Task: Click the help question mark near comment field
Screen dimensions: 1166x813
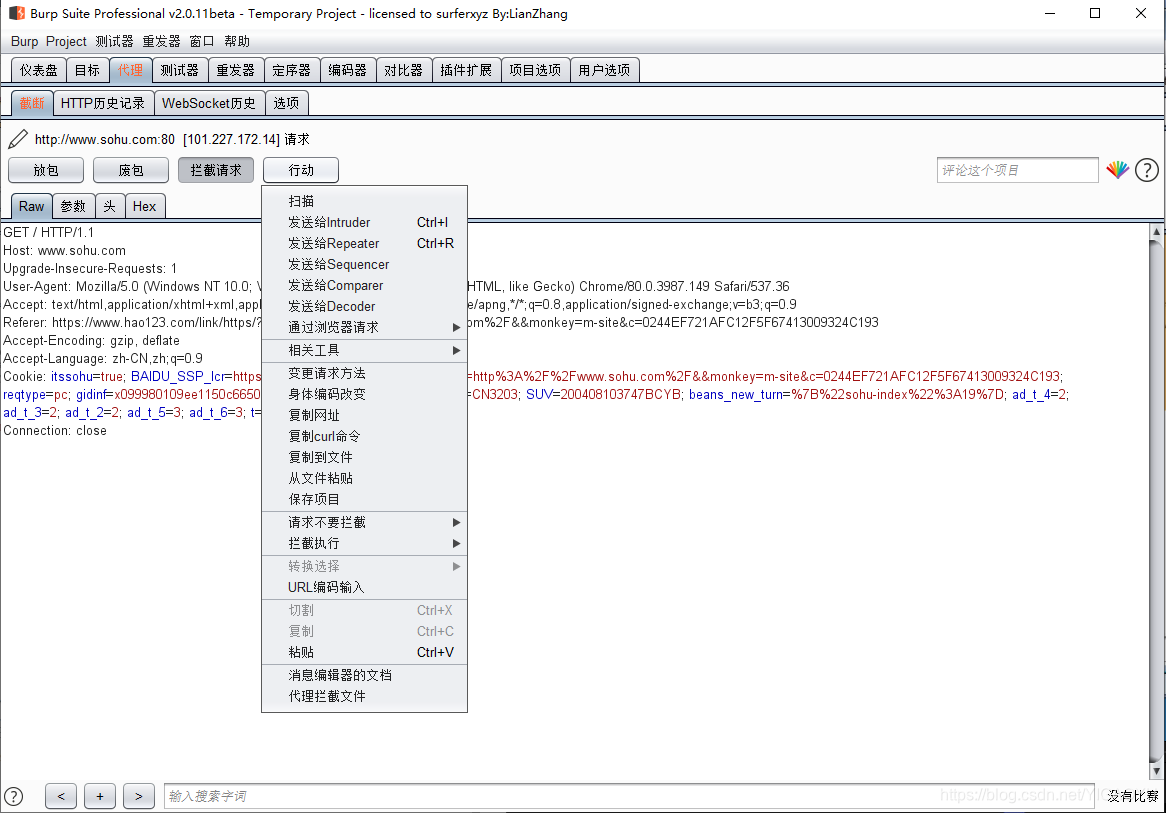Action: click(x=1147, y=170)
